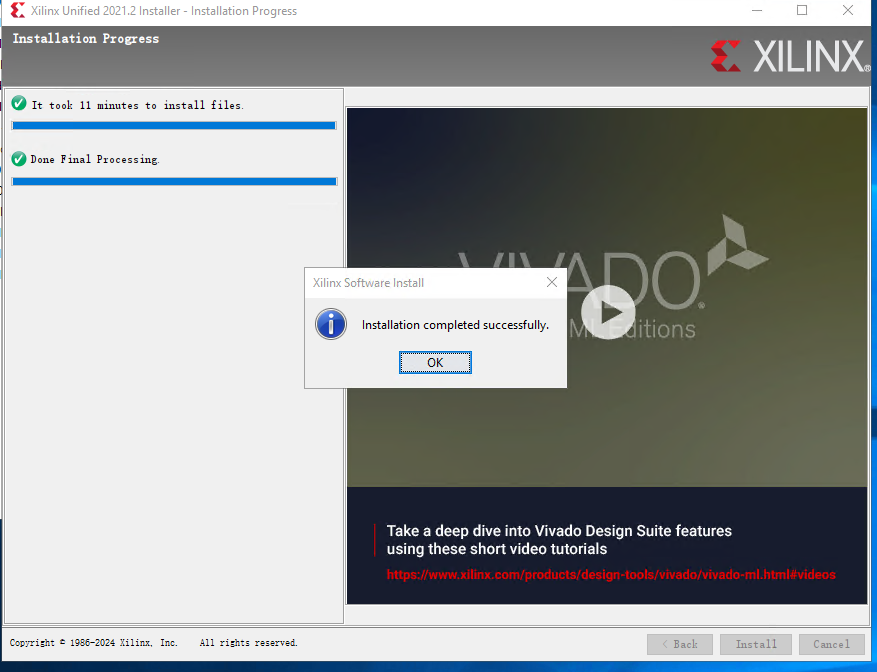Image resolution: width=877 pixels, height=672 pixels.
Task: Open the xilinx.com Vivado videos link
Action: pyautogui.click(x=611, y=575)
